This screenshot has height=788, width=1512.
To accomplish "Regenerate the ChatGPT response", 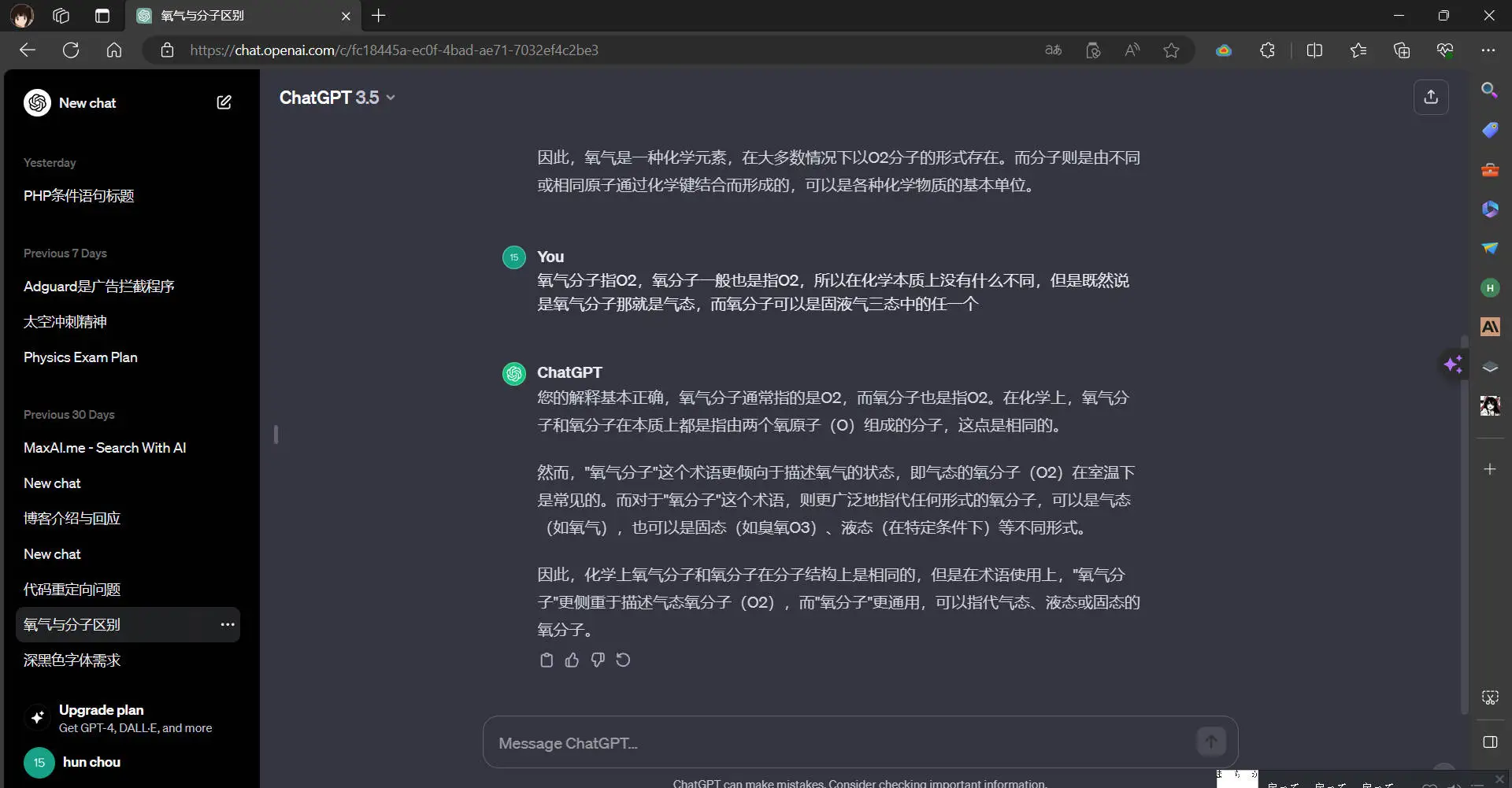I will tap(623, 660).
